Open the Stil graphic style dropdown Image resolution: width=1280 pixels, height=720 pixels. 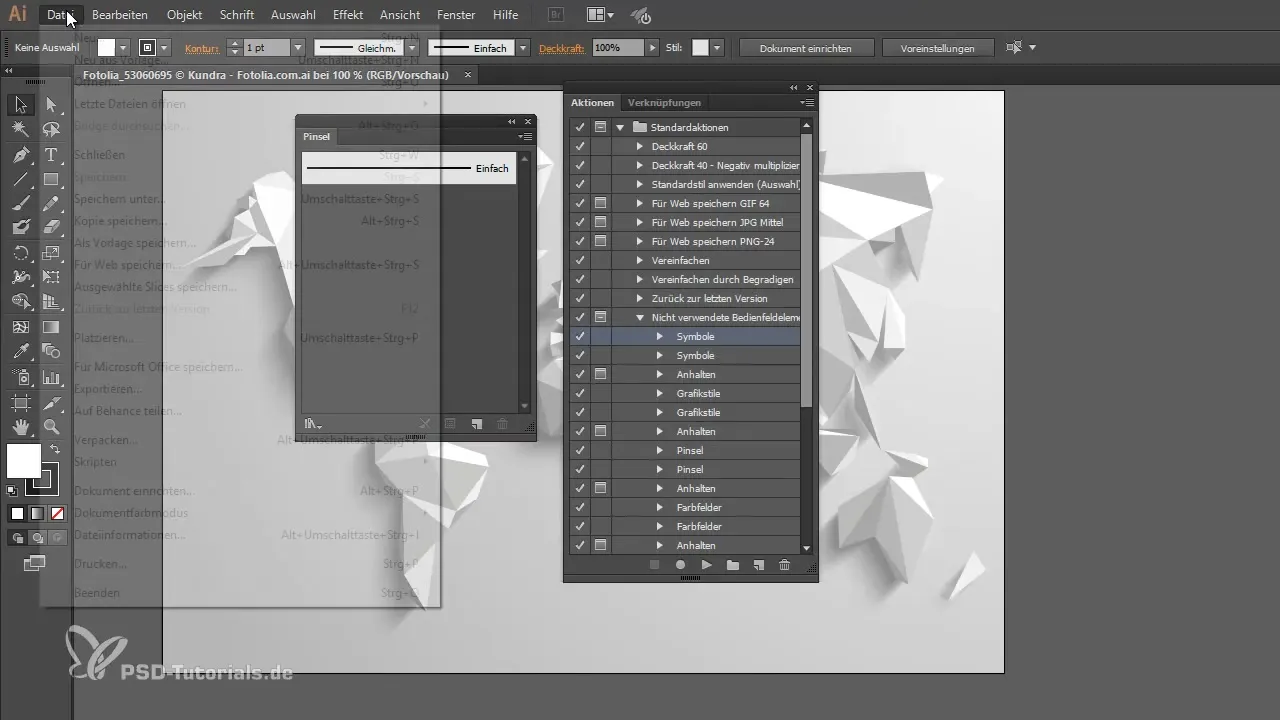coord(717,47)
